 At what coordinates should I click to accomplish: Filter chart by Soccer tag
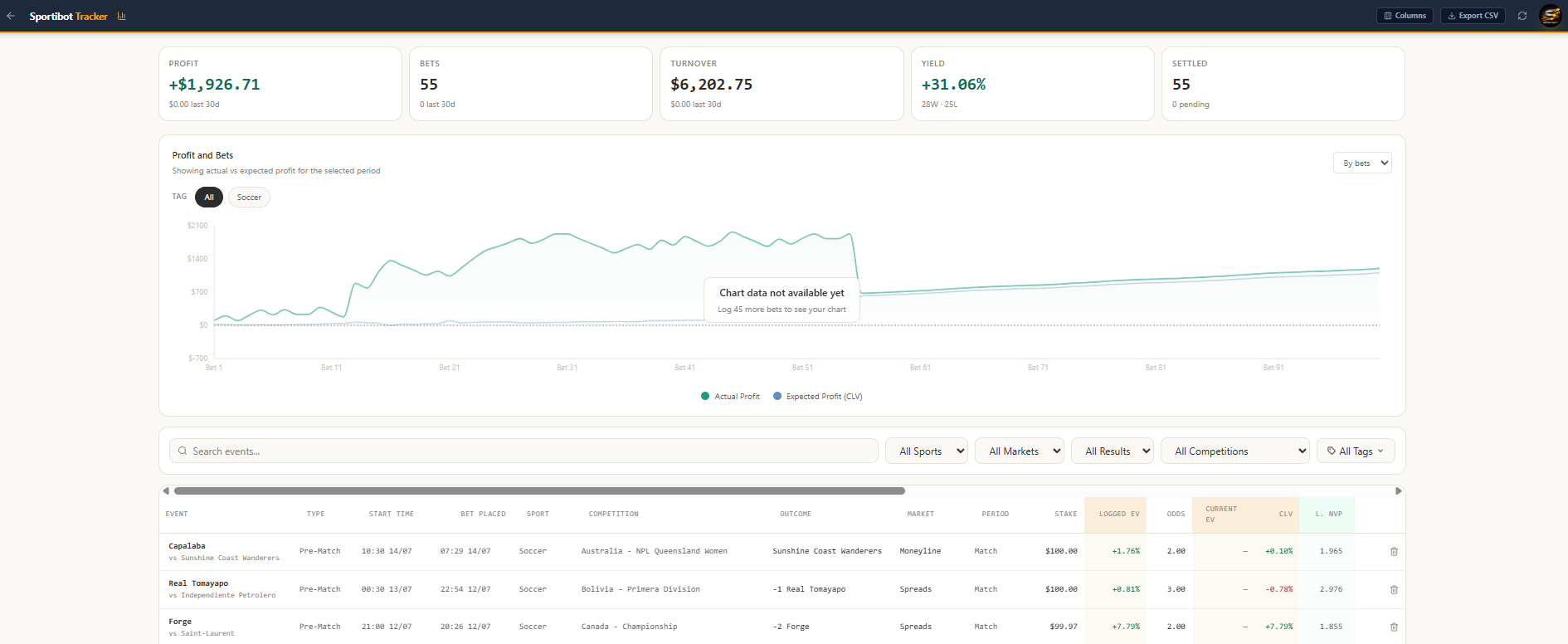[x=249, y=198]
